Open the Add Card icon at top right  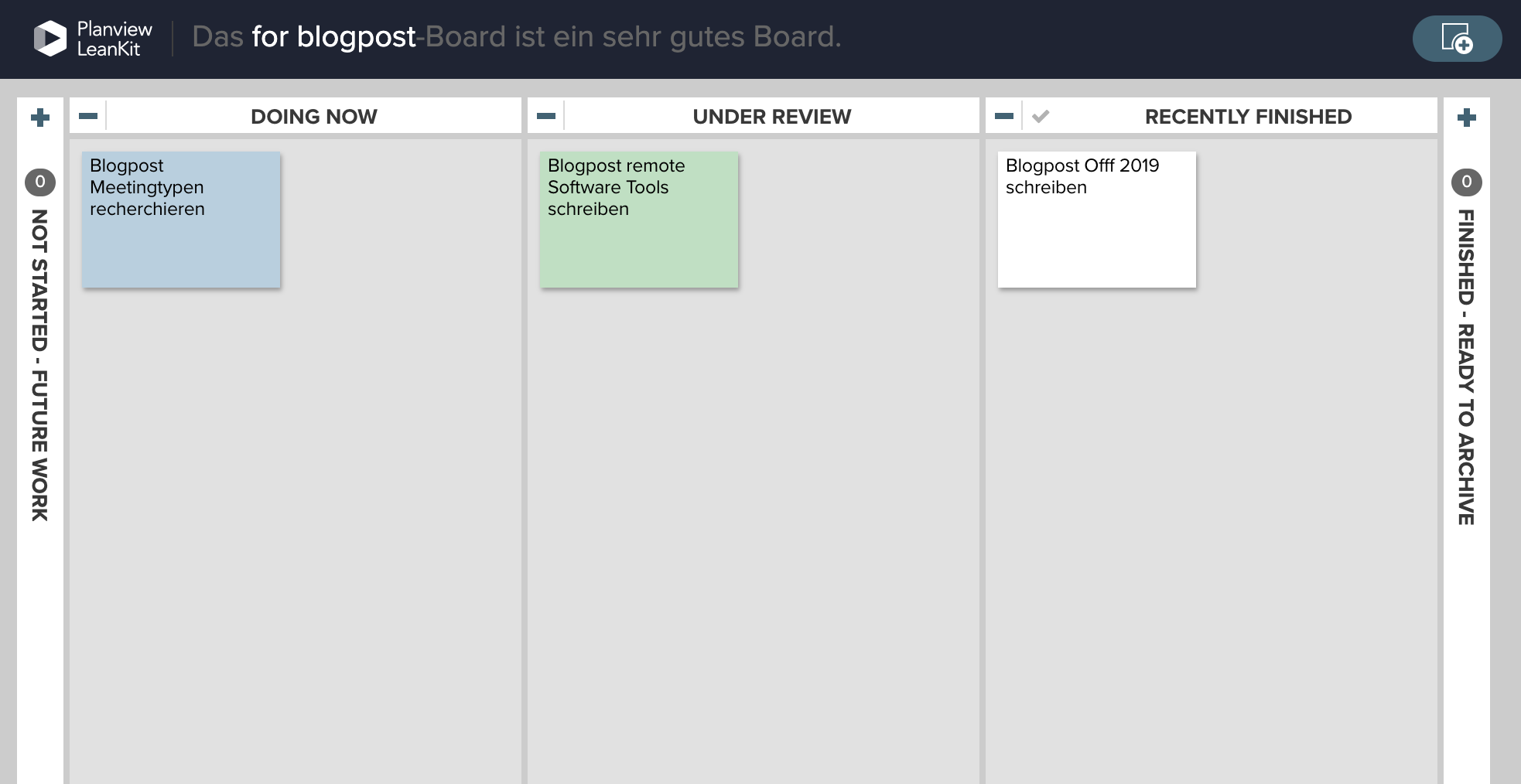pyautogui.click(x=1456, y=39)
